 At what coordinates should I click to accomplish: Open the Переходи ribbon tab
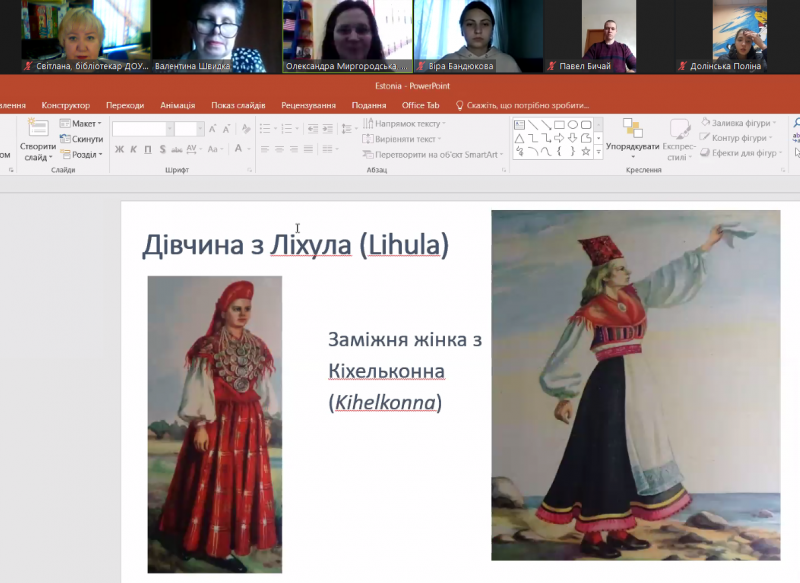tap(125, 105)
